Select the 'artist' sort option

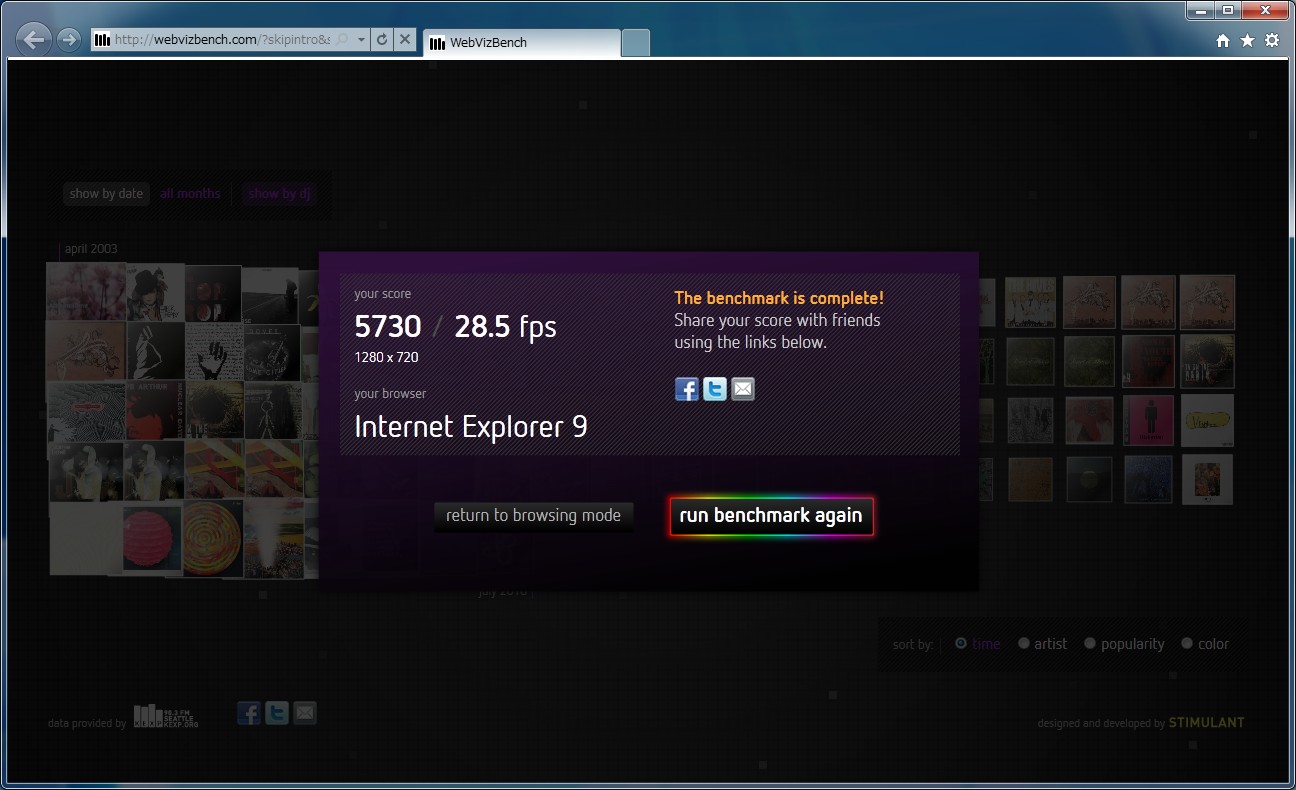[1042, 644]
